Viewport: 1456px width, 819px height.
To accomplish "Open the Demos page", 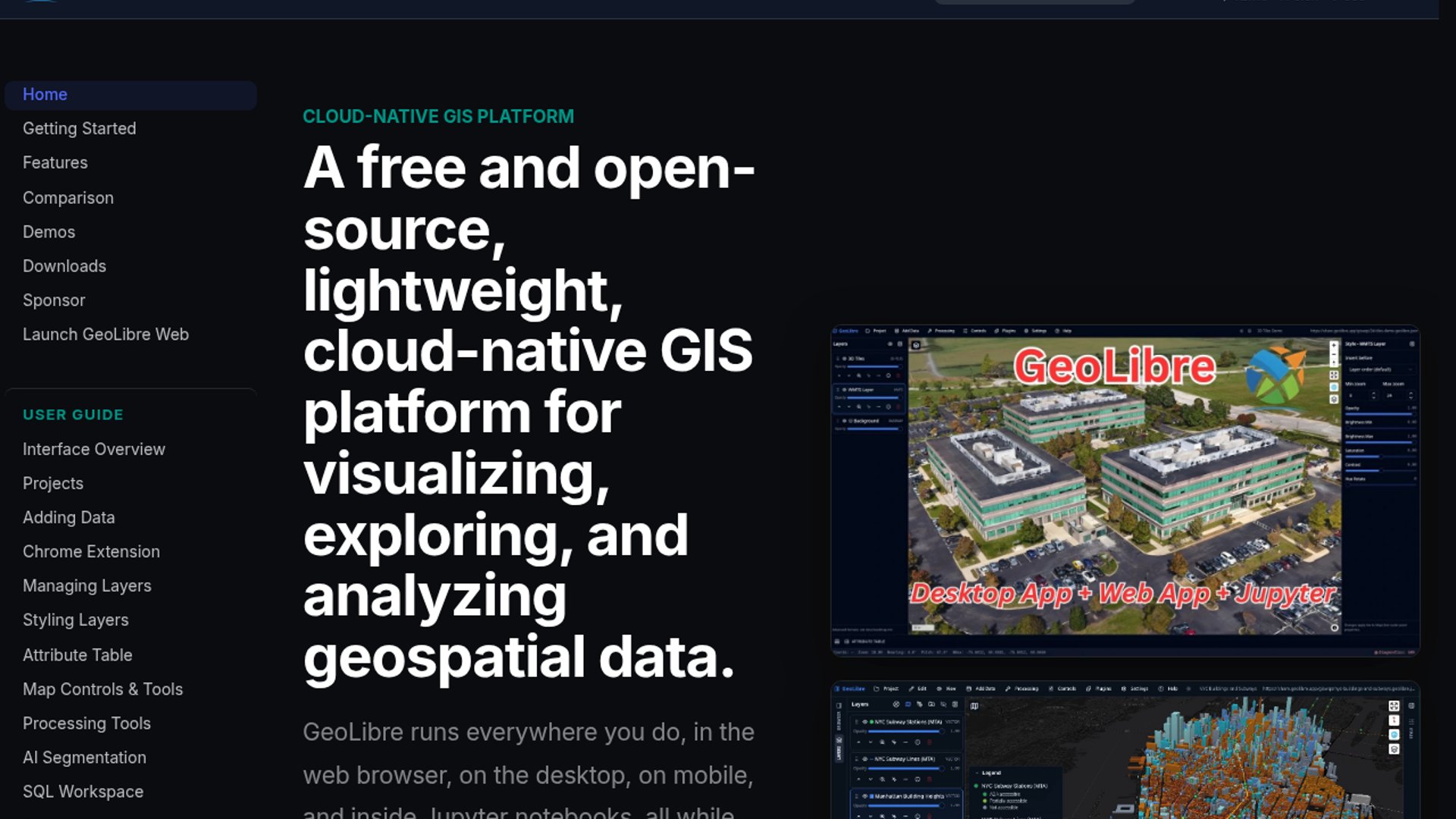I will coord(49,232).
